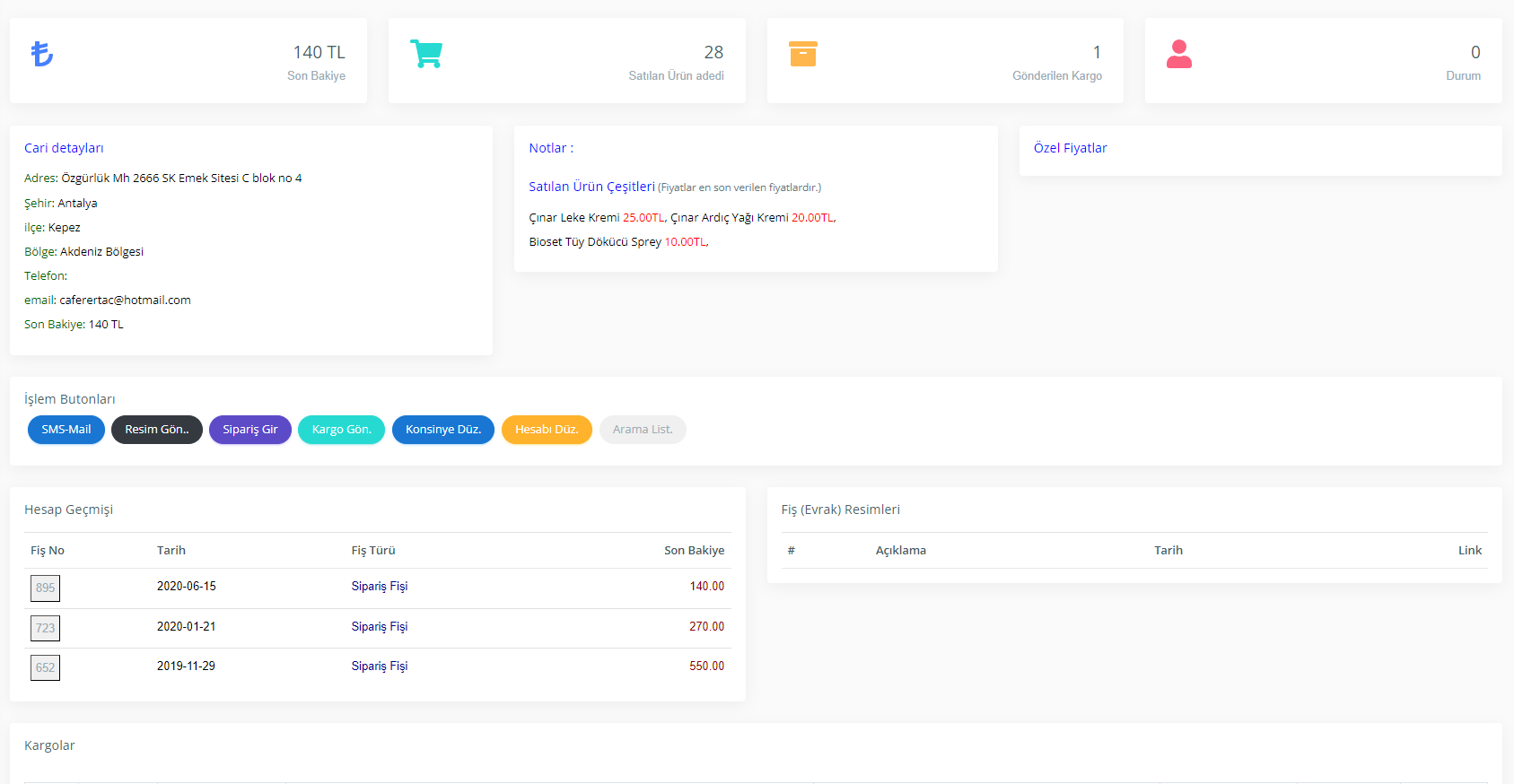Click the Satılan Ürün Çeşitleri heading
Viewport: 1514px width, 784px height.
coord(591,187)
